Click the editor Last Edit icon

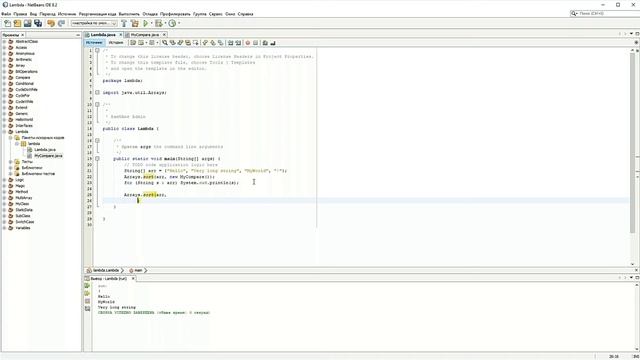coord(133,42)
